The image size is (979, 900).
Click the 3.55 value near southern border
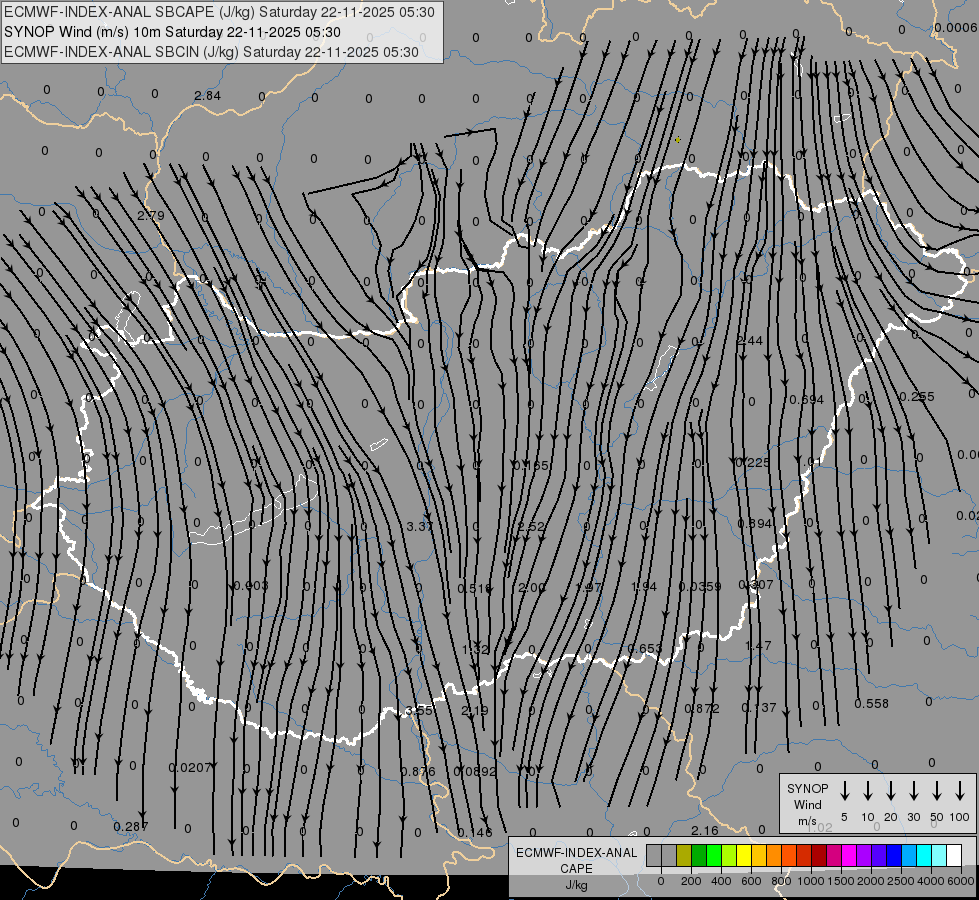point(419,710)
